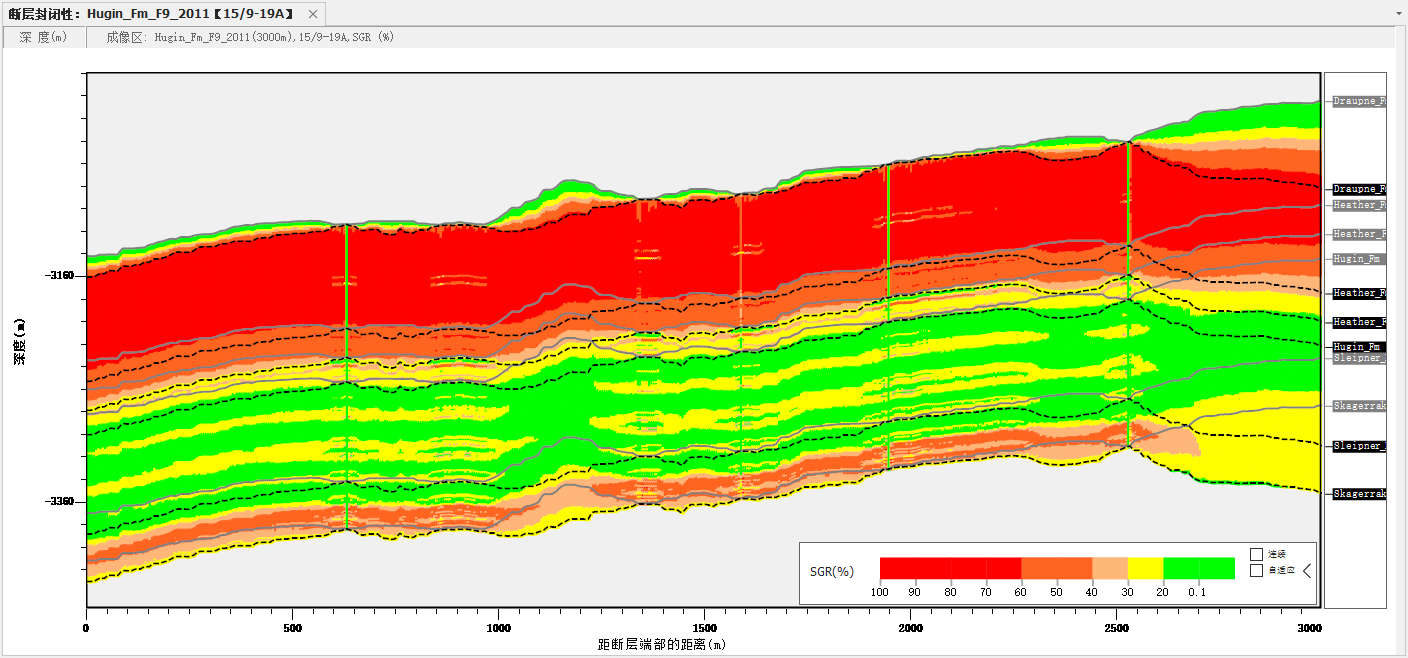Click the 距断层端部的距离(m) axis title

tap(662, 645)
